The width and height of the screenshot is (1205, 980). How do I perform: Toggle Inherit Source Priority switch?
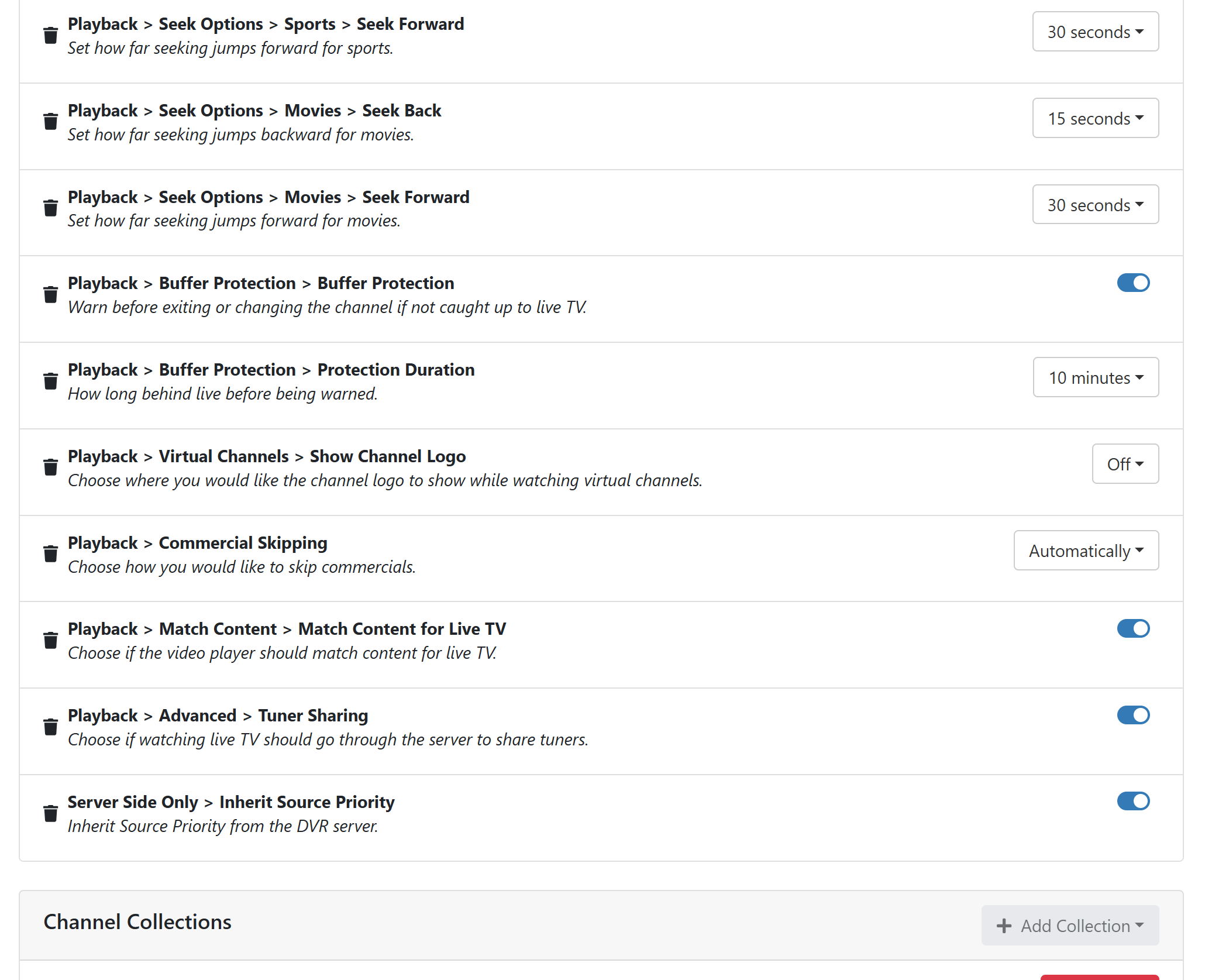pyautogui.click(x=1133, y=802)
